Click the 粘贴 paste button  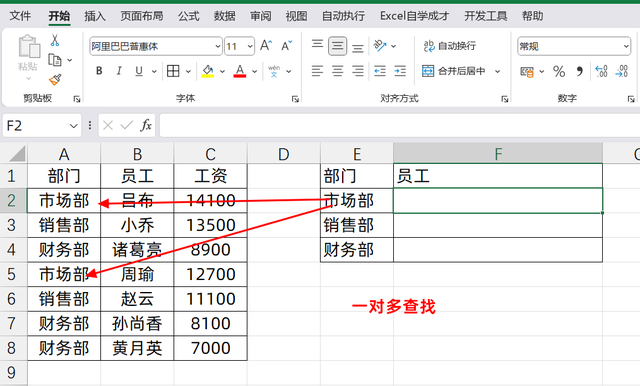click(x=28, y=57)
